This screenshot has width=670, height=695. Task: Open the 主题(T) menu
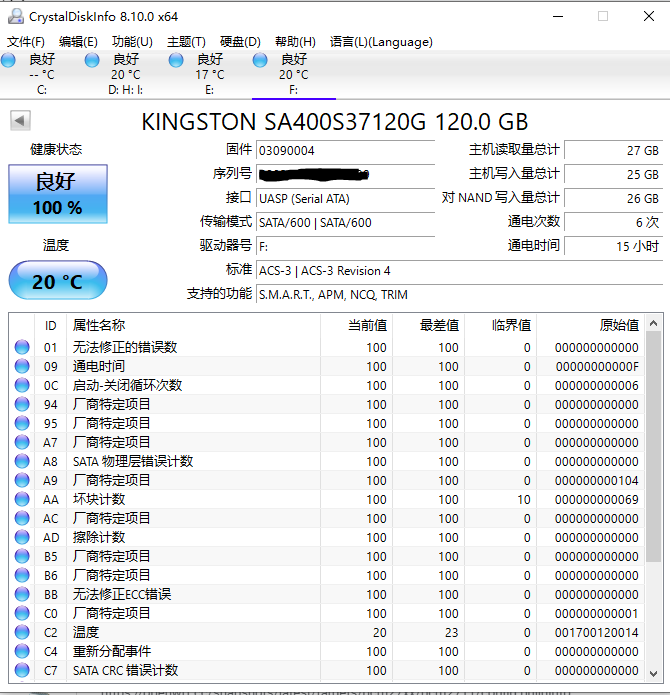[186, 42]
